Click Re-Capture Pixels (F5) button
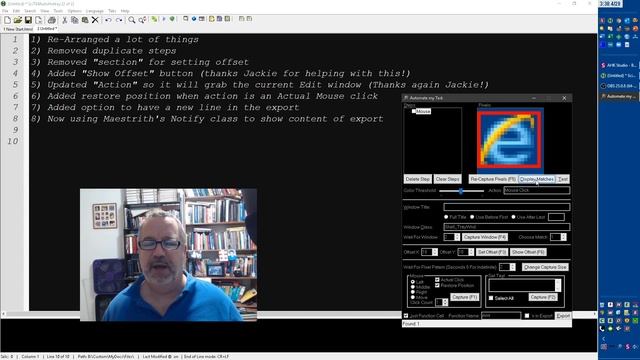 click(493, 179)
